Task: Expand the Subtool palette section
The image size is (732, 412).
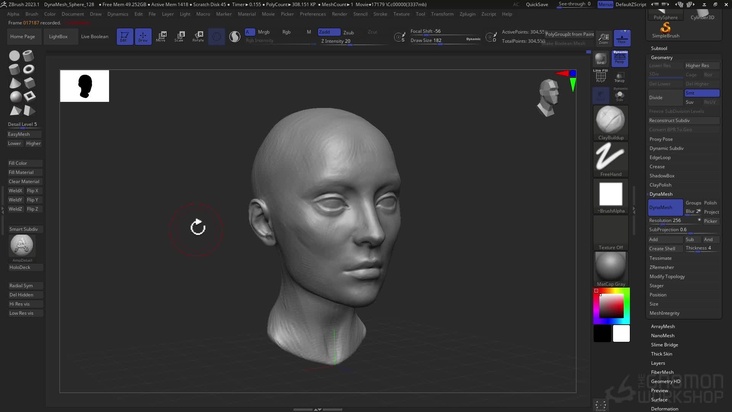Action: [659, 48]
